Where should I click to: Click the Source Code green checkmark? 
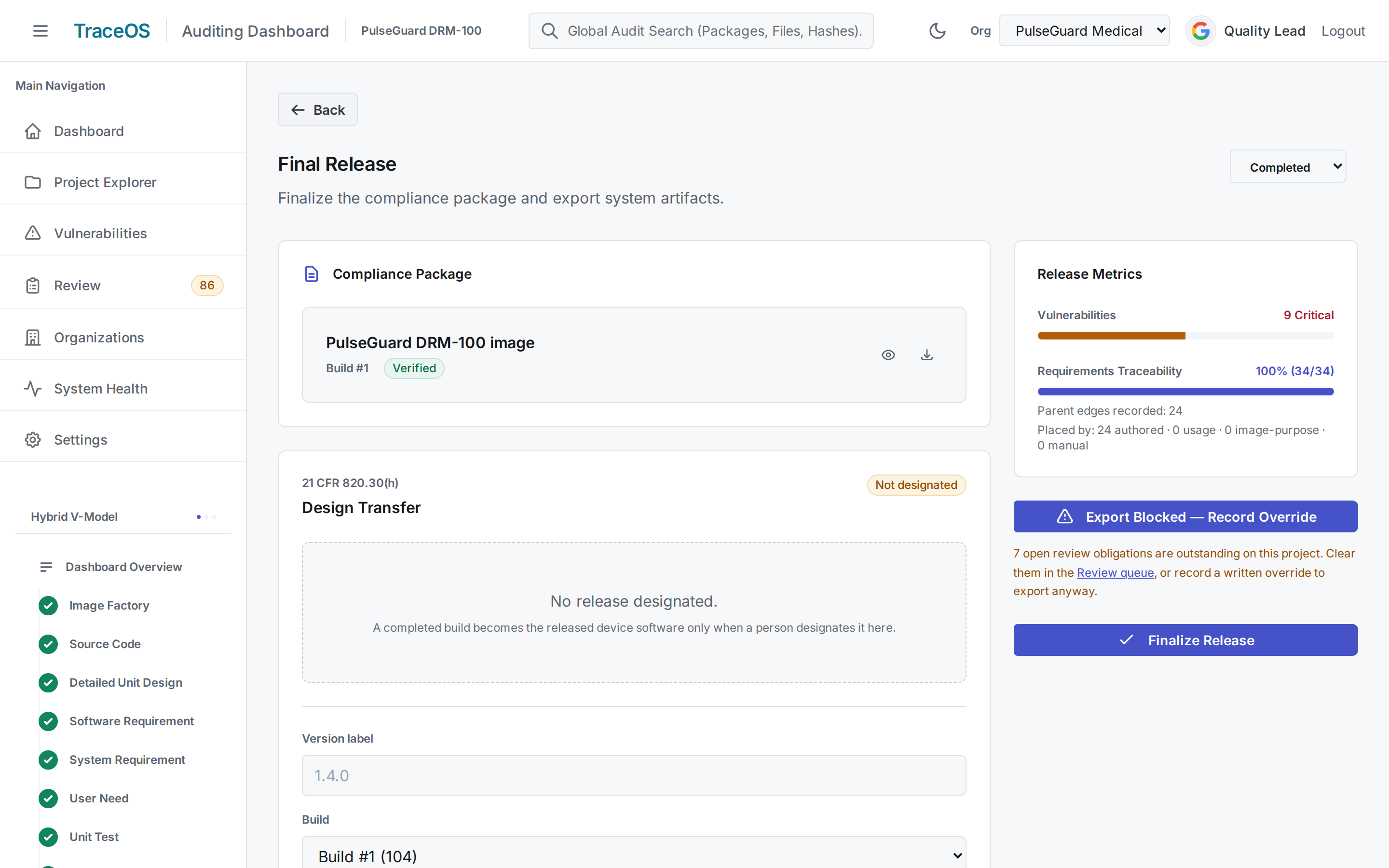point(48,644)
